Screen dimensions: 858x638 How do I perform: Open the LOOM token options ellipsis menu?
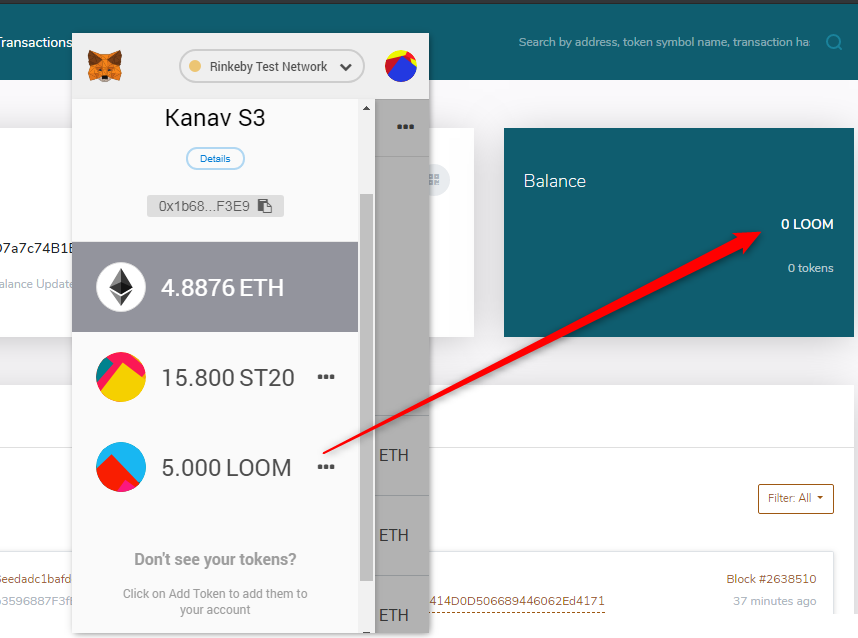pyautogui.click(x=325, y=467)
